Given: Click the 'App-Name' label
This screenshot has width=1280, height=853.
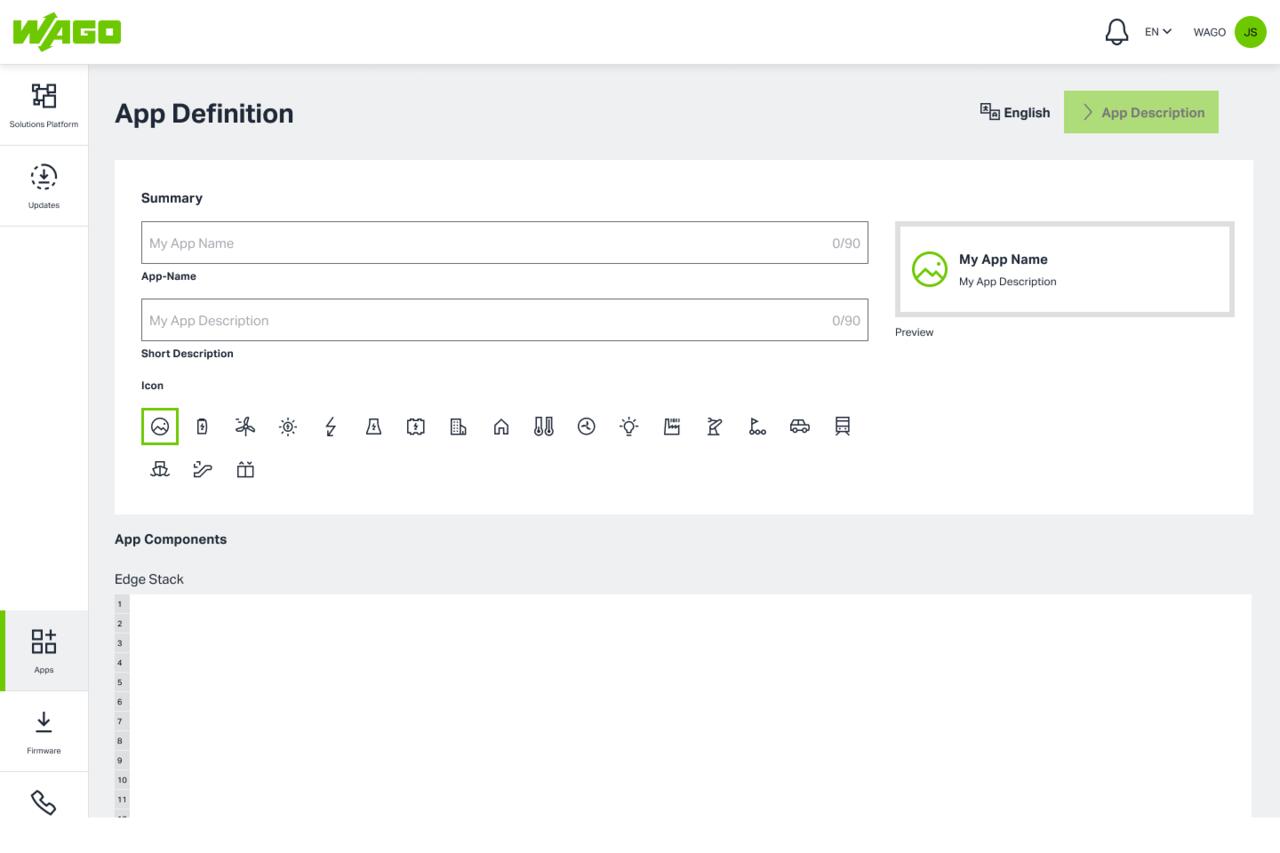Looking at the screenshot, I should click(x=169, y=277).
